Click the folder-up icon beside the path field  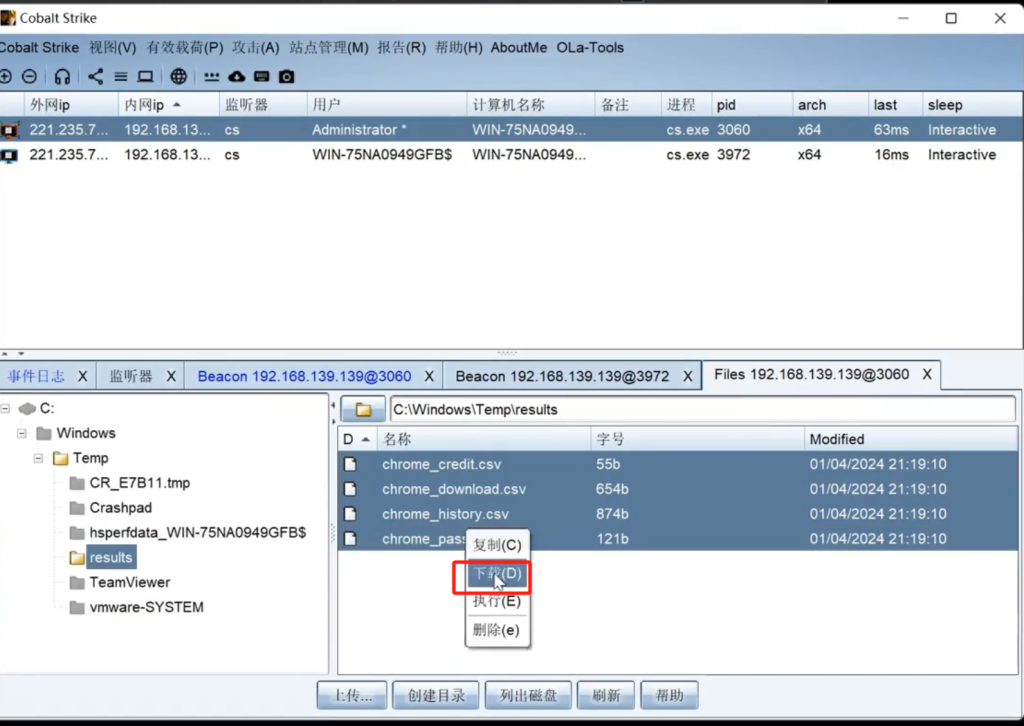tap(363, 409)
